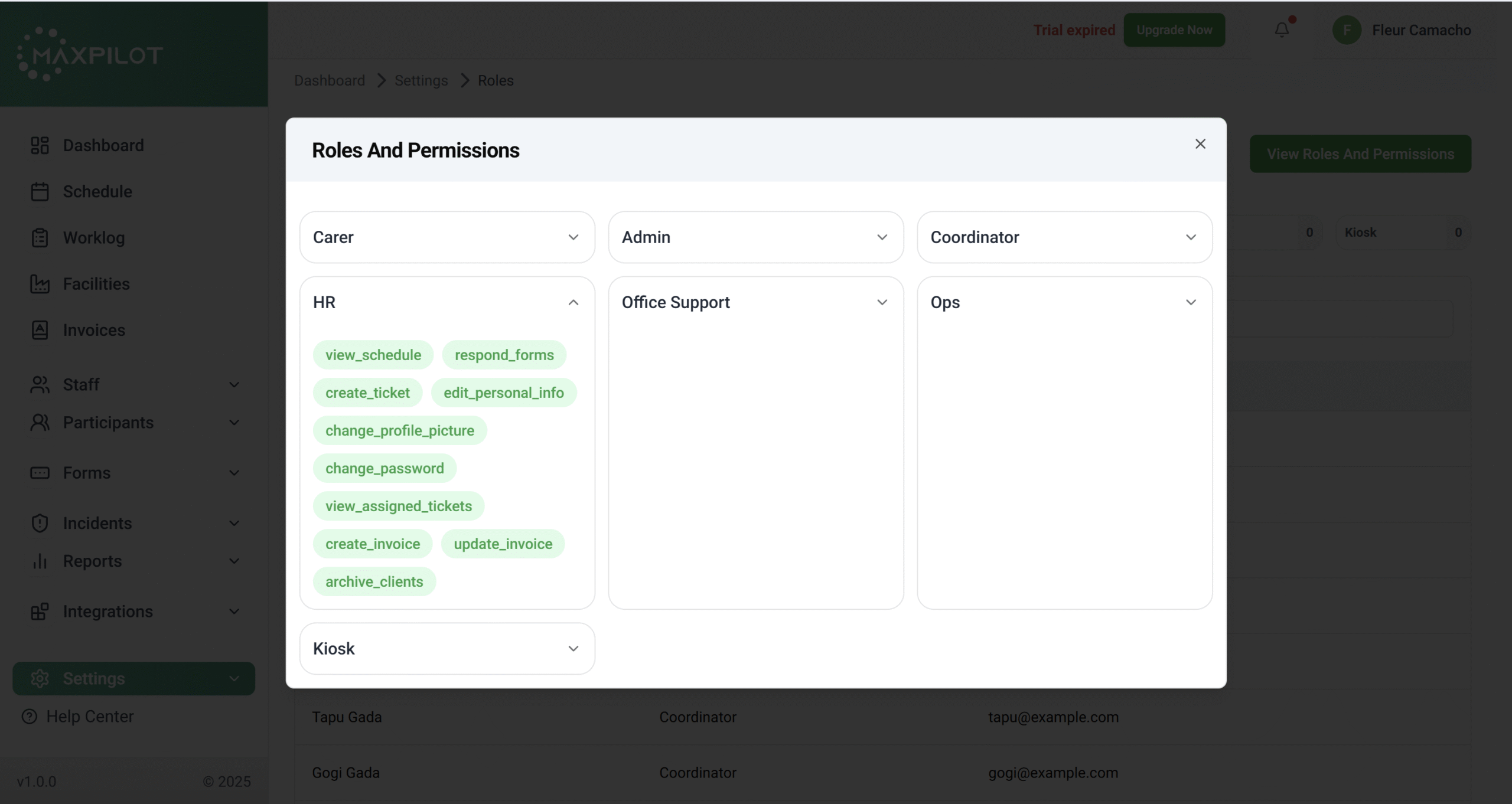Image resolution: width=1512 pixels, height=804 pixels.
Task: Click the Upgrade Now button
Action: click(1174, 30)
